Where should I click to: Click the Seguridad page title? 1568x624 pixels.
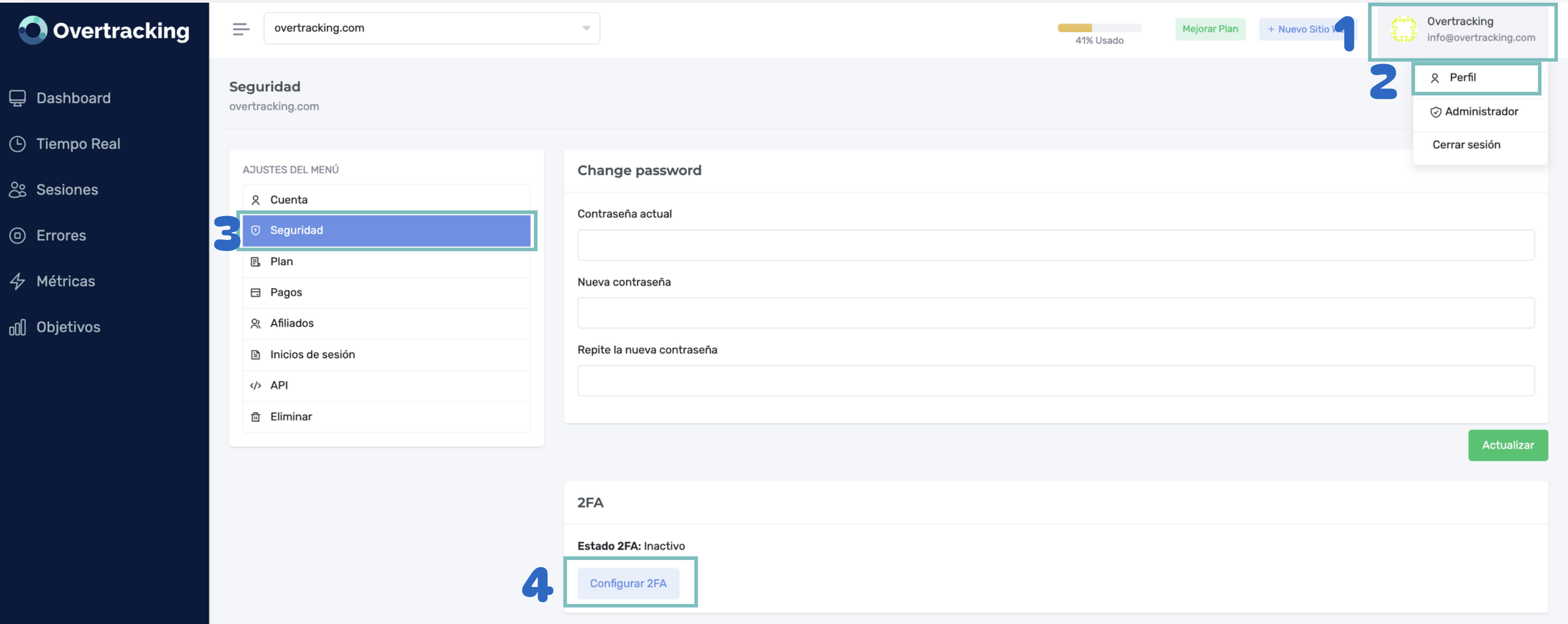tap(264, 87)
